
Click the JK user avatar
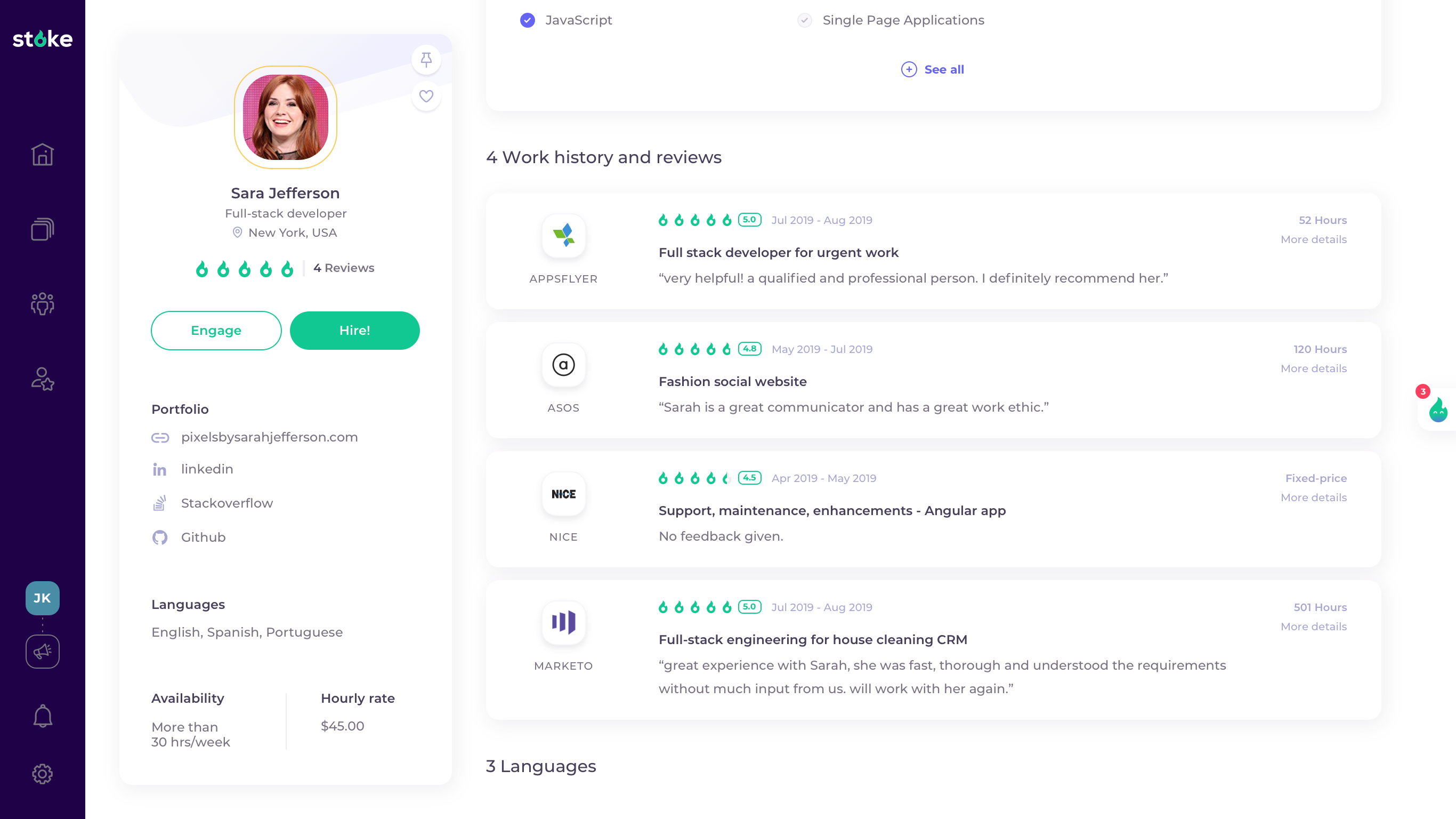43,598
